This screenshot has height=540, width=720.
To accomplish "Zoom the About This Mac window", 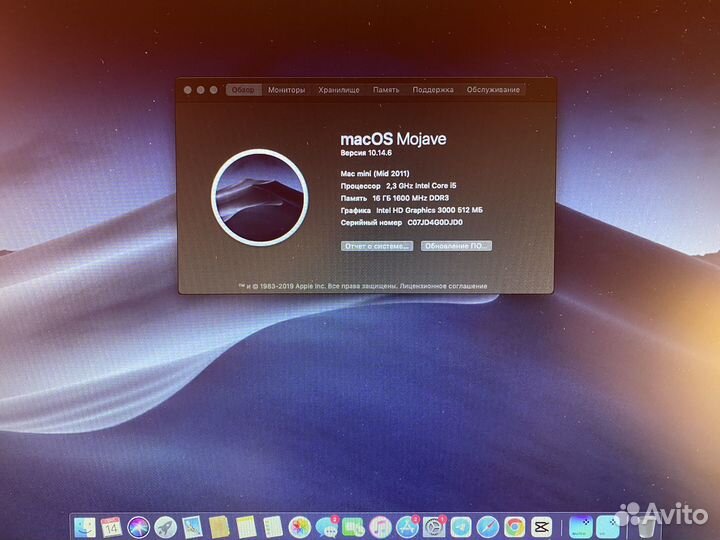I will [x=214, y=90].
